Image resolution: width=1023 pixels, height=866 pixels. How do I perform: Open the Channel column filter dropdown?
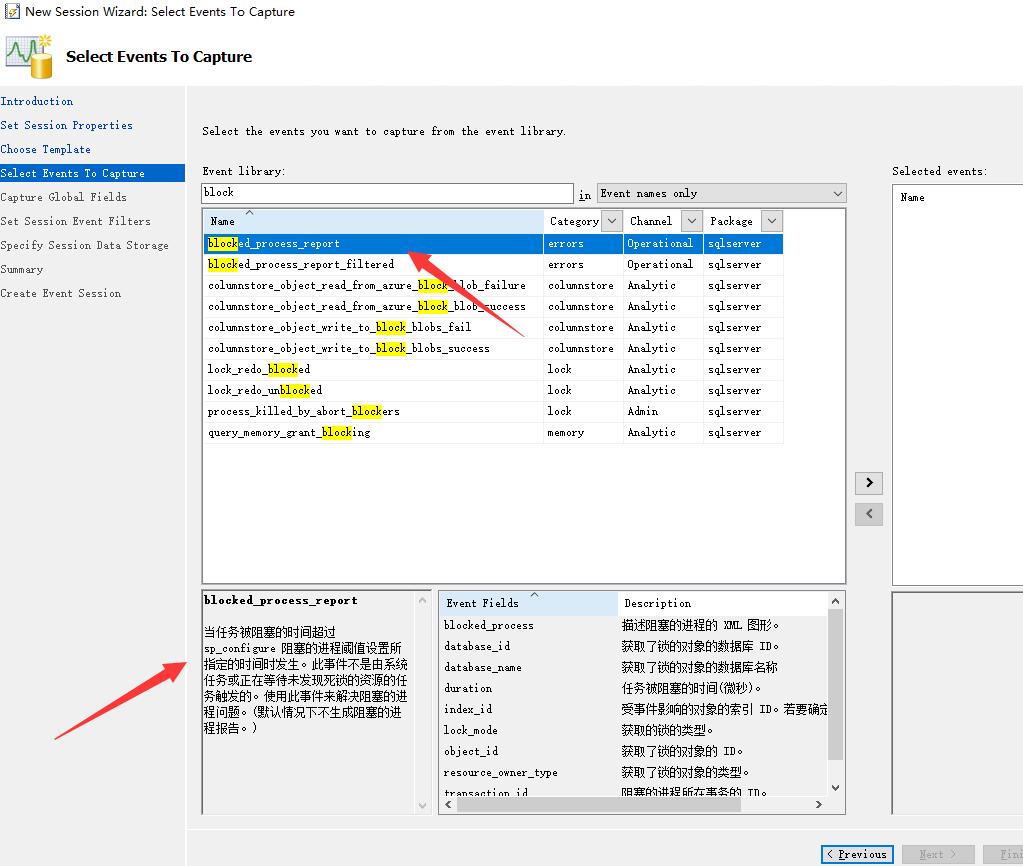(x=692, y=221)
